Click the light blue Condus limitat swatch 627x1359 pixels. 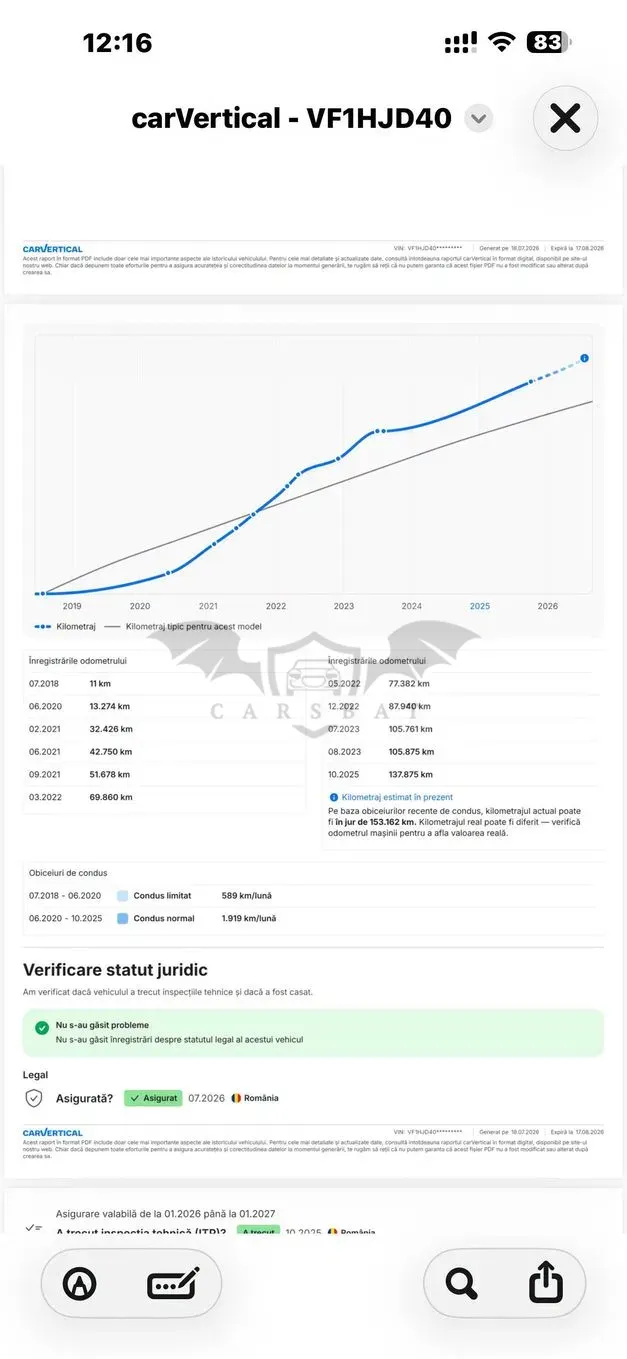[122, 896]
